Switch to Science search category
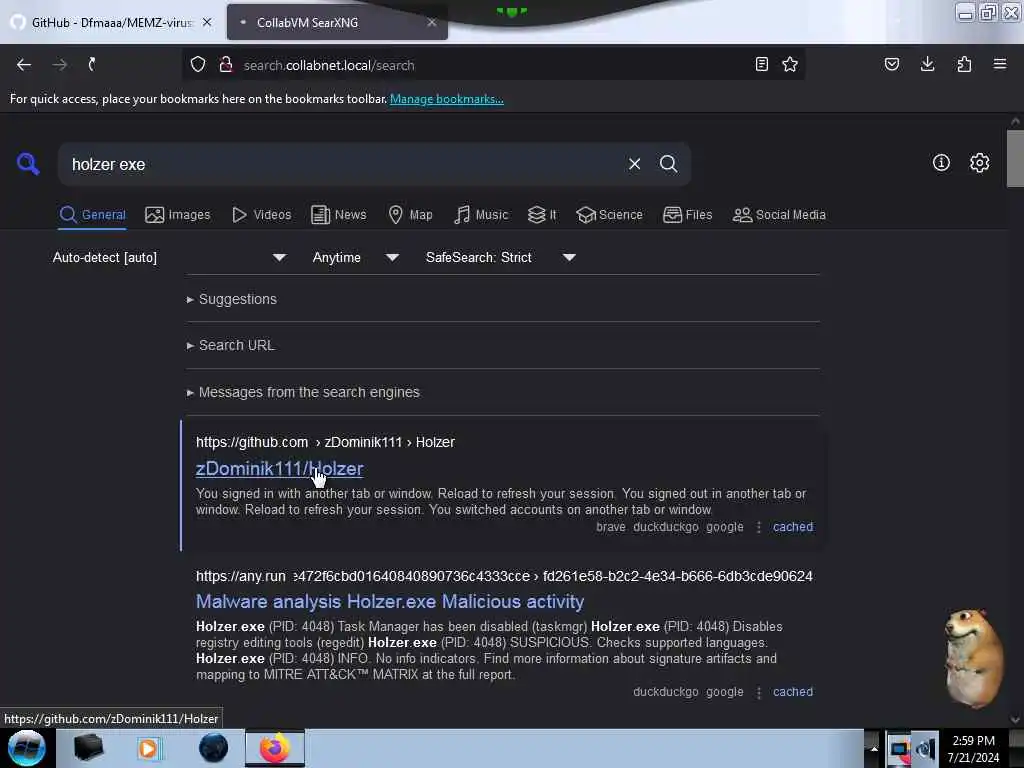 click(609, 215)
